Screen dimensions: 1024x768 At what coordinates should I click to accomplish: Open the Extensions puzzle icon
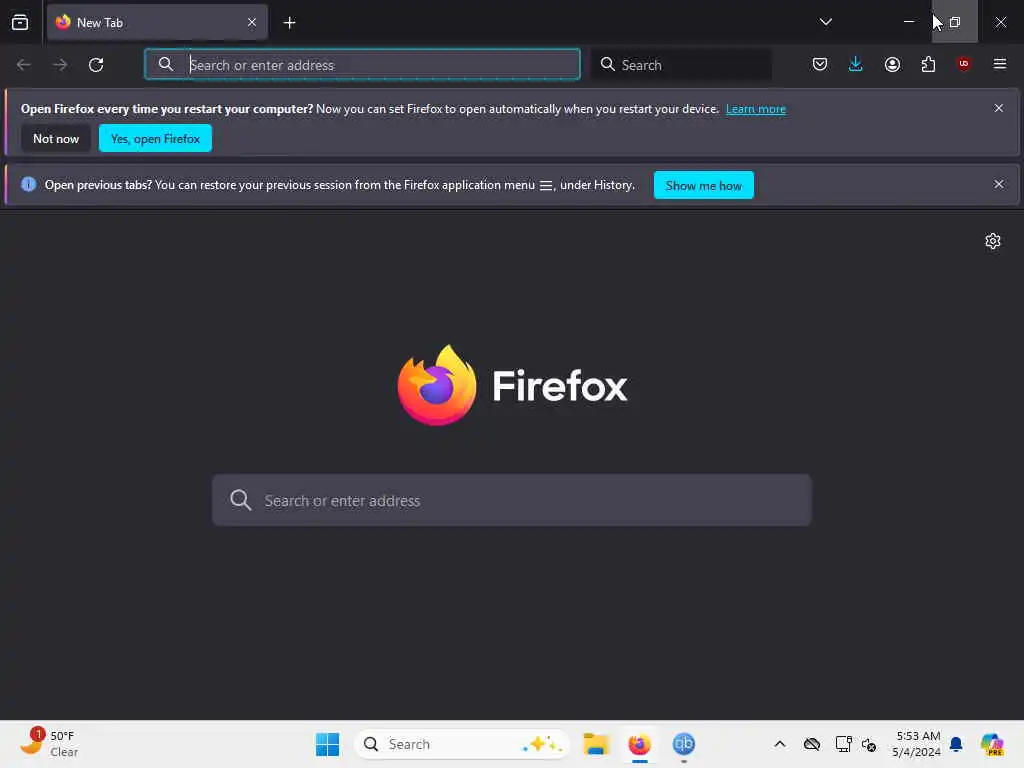click(x=928, y=64)
